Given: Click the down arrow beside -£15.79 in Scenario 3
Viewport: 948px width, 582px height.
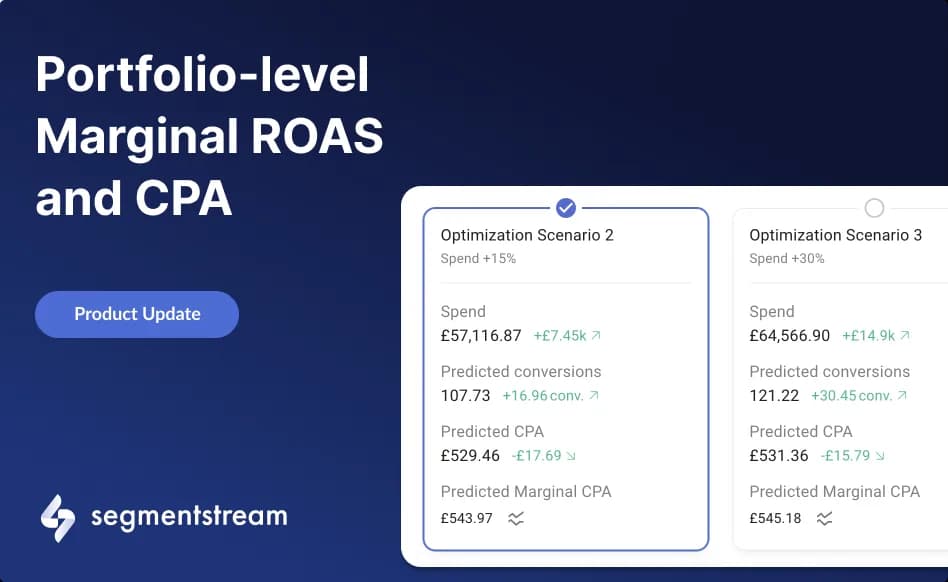Looking at the screenshot, I should [880, 456].
